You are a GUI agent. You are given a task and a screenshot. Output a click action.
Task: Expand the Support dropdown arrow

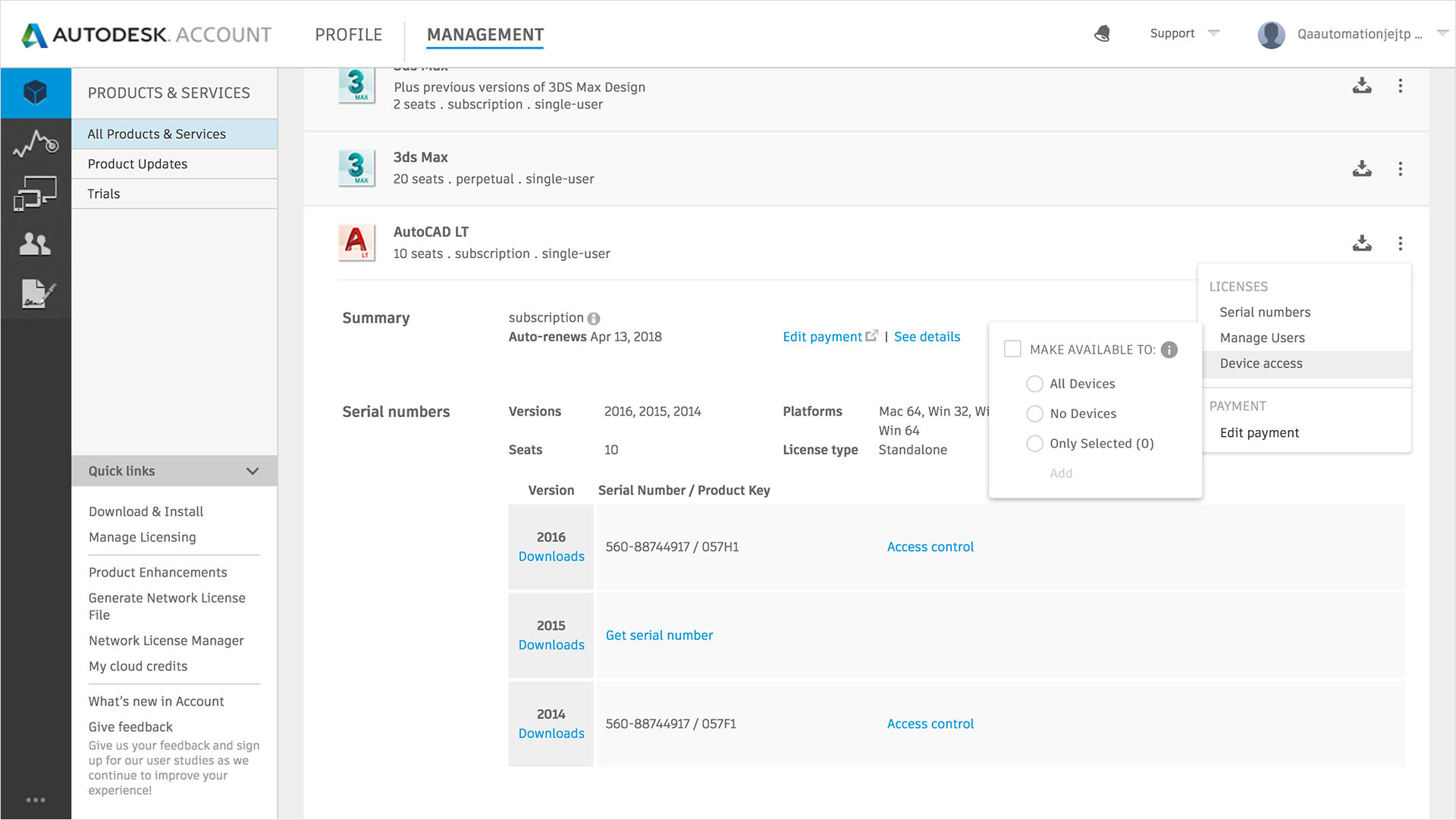pos(1214,33)
